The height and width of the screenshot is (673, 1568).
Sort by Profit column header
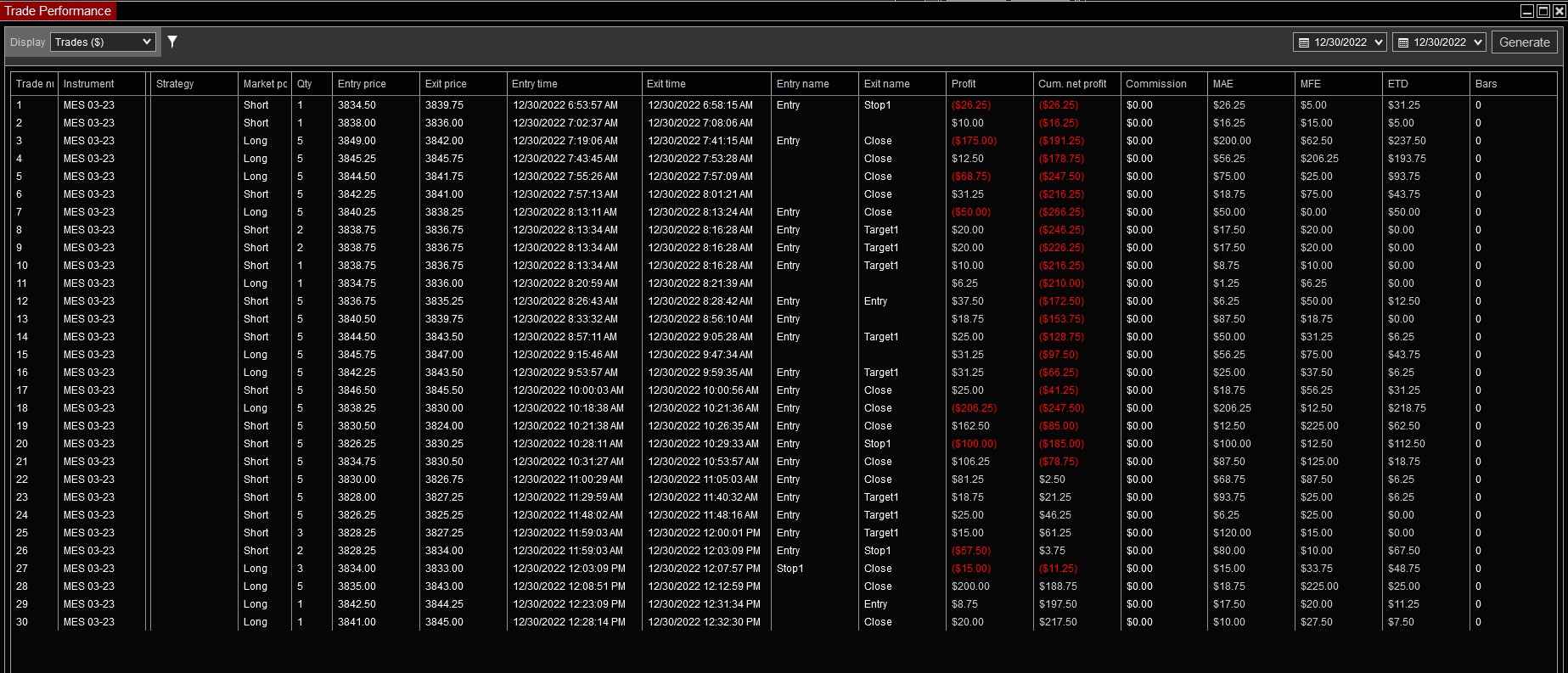pyautogui.click(x=990, y=84)
